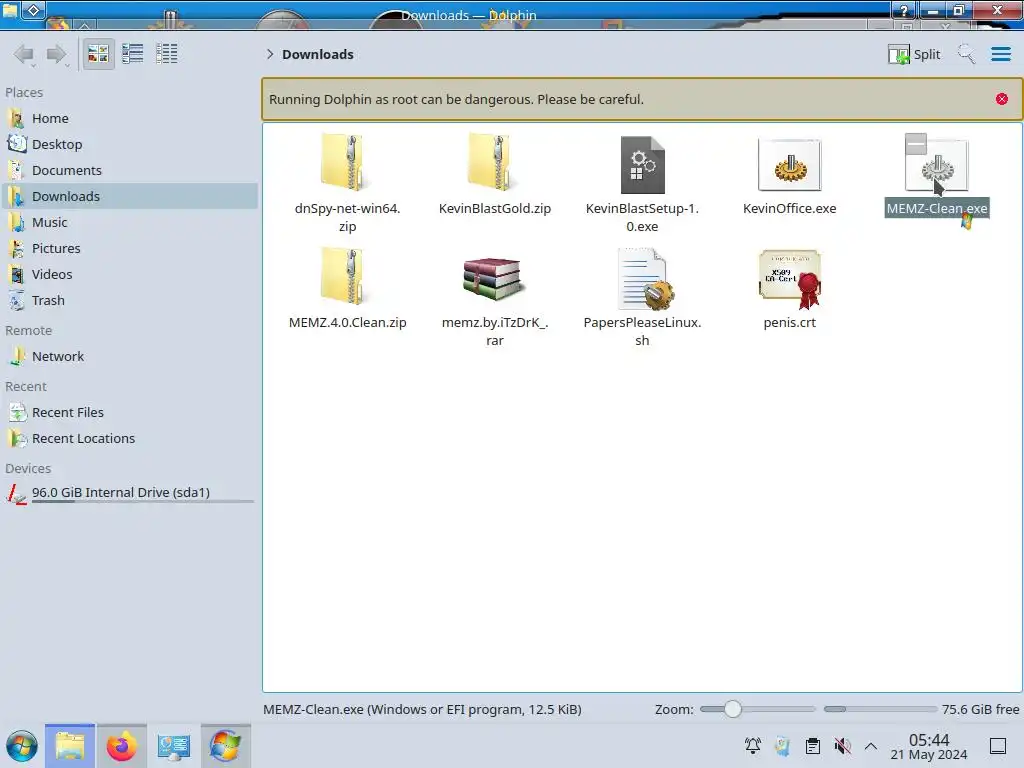
Task: Expand hidden tray icons arrow
Action: tap(871, 746)
